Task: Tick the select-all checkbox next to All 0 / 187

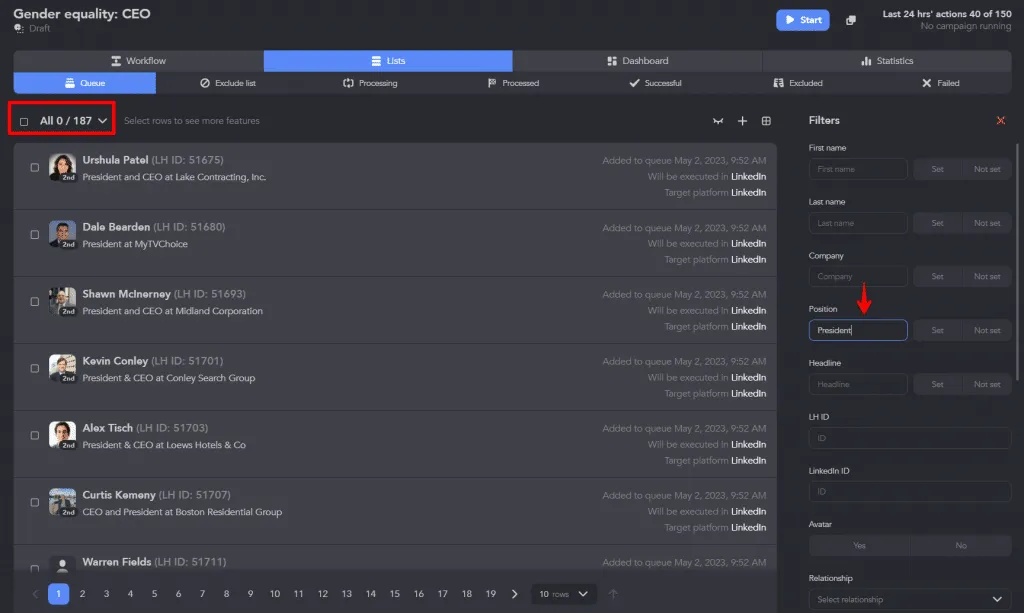Action: point(24,121)
